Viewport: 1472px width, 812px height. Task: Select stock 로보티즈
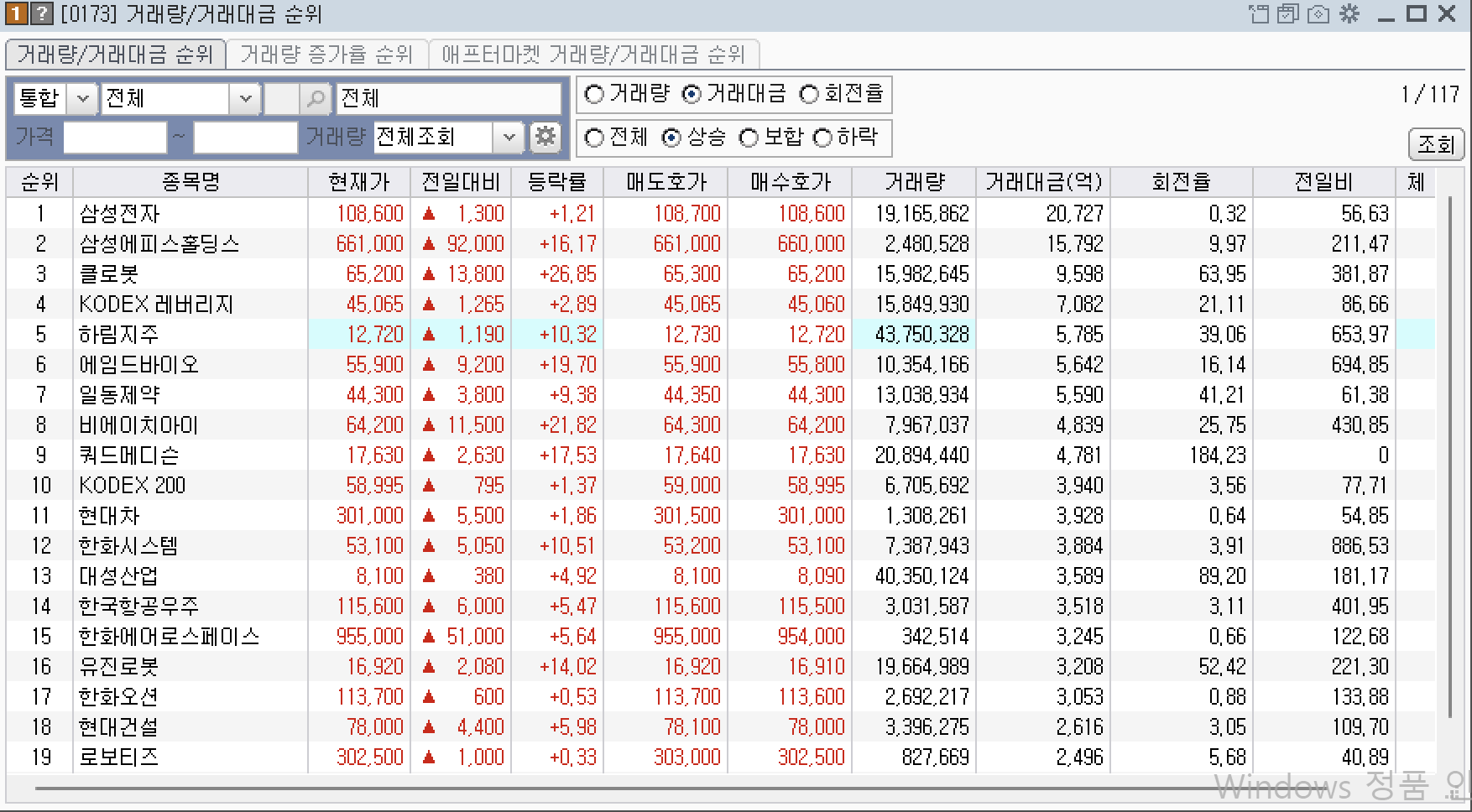click(x=119, y=757)
